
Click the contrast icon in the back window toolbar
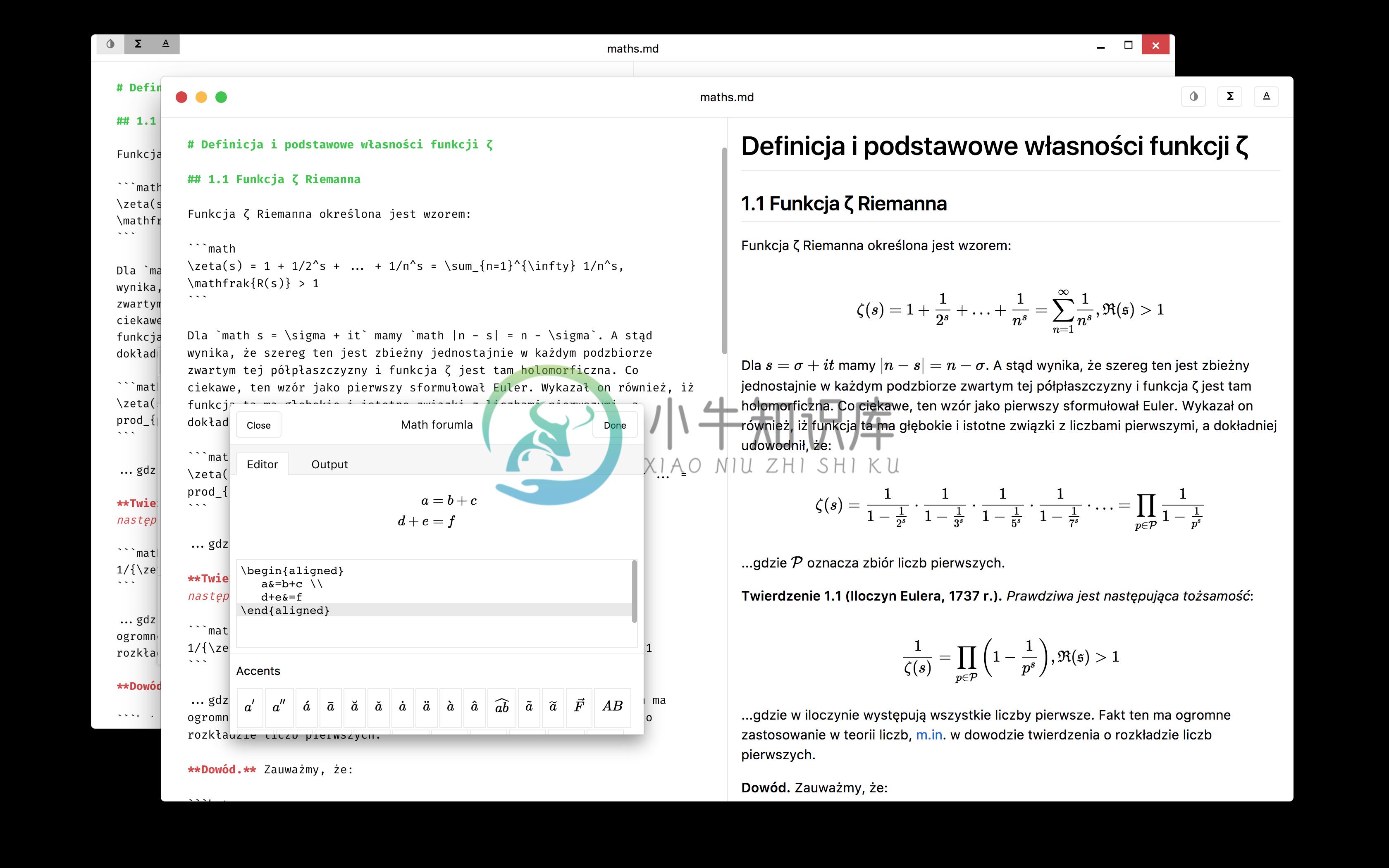(110, 44)
